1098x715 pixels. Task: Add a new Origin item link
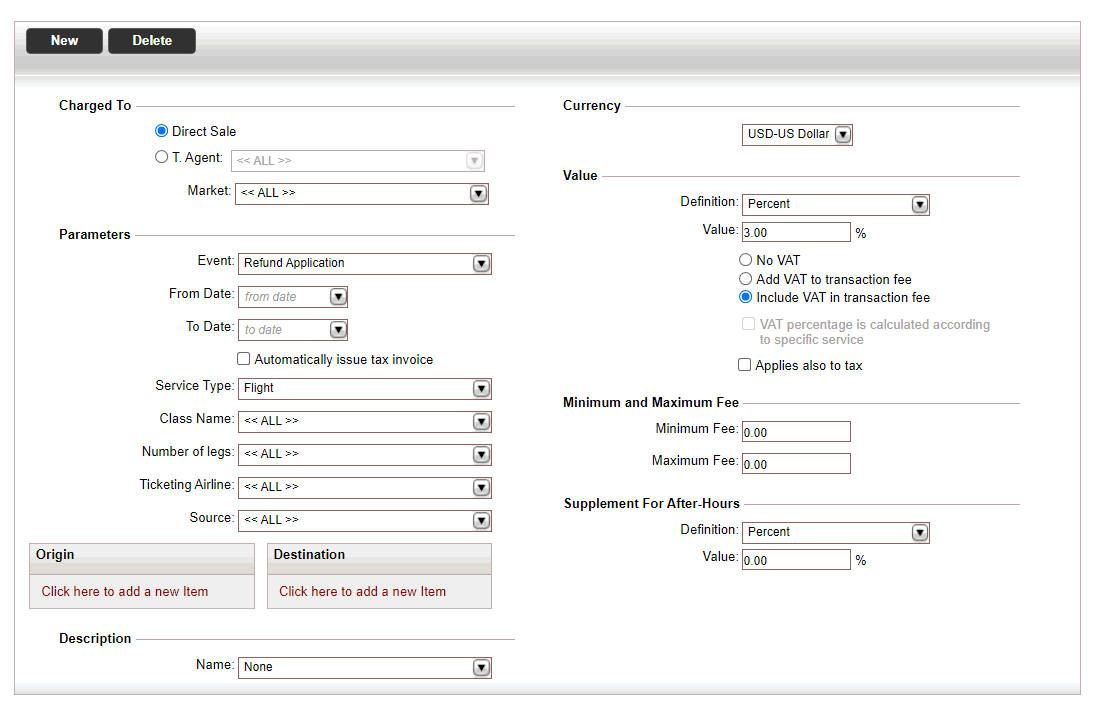click(125, 592)
